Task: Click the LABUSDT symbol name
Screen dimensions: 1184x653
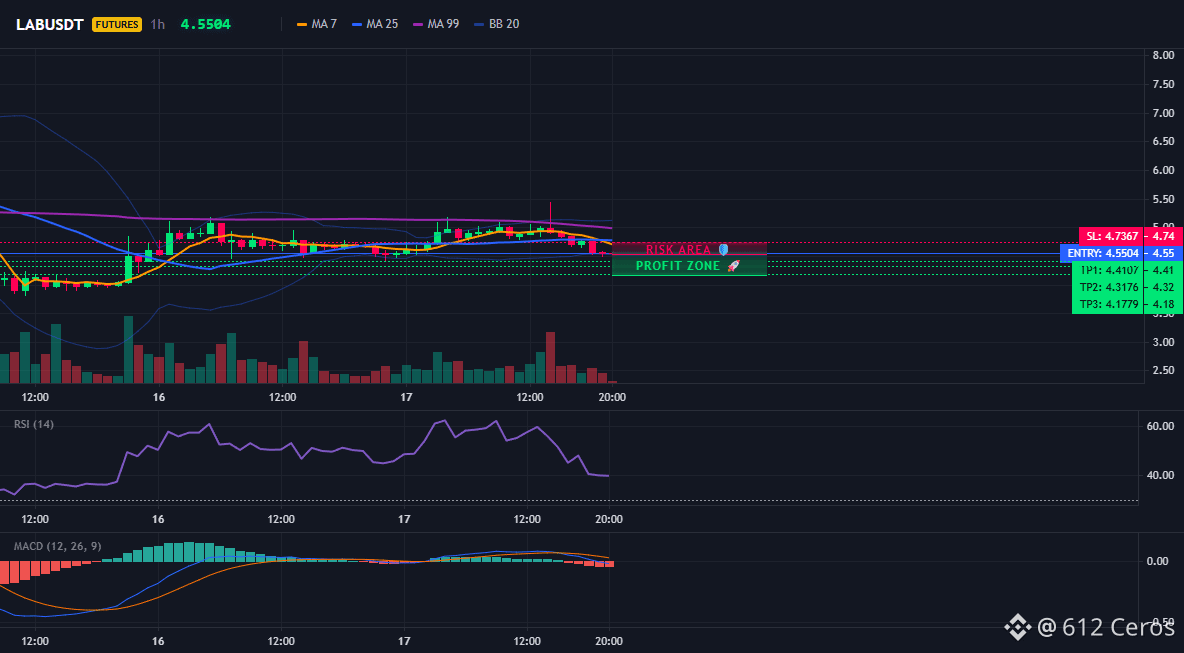Action: click(50, 24)
